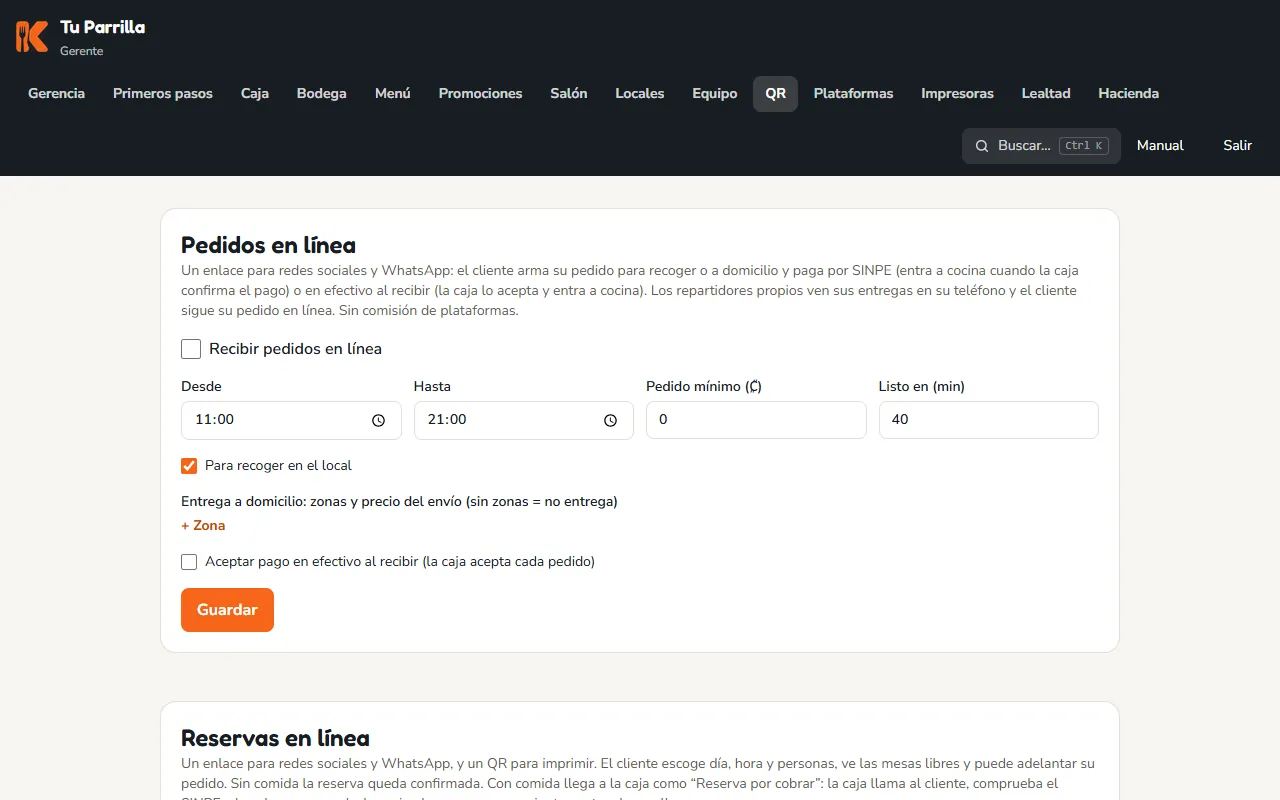
Task: Open time picker clock in Desde field
Action: click(378, 420)
